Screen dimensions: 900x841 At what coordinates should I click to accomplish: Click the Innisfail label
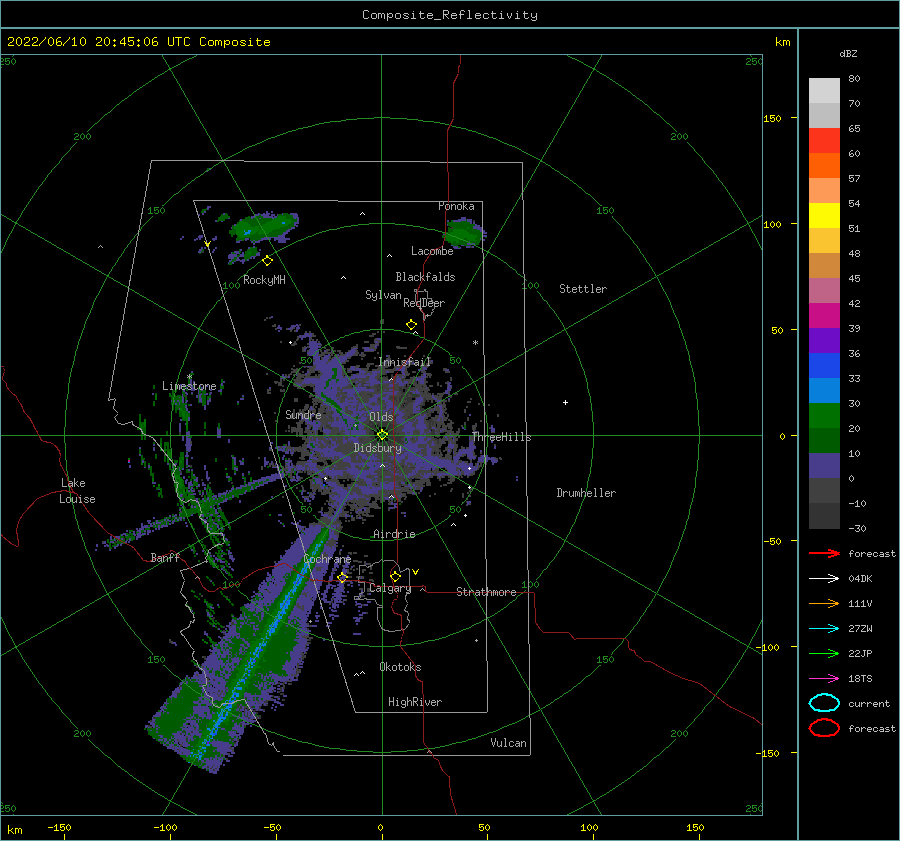coord(405,362)
